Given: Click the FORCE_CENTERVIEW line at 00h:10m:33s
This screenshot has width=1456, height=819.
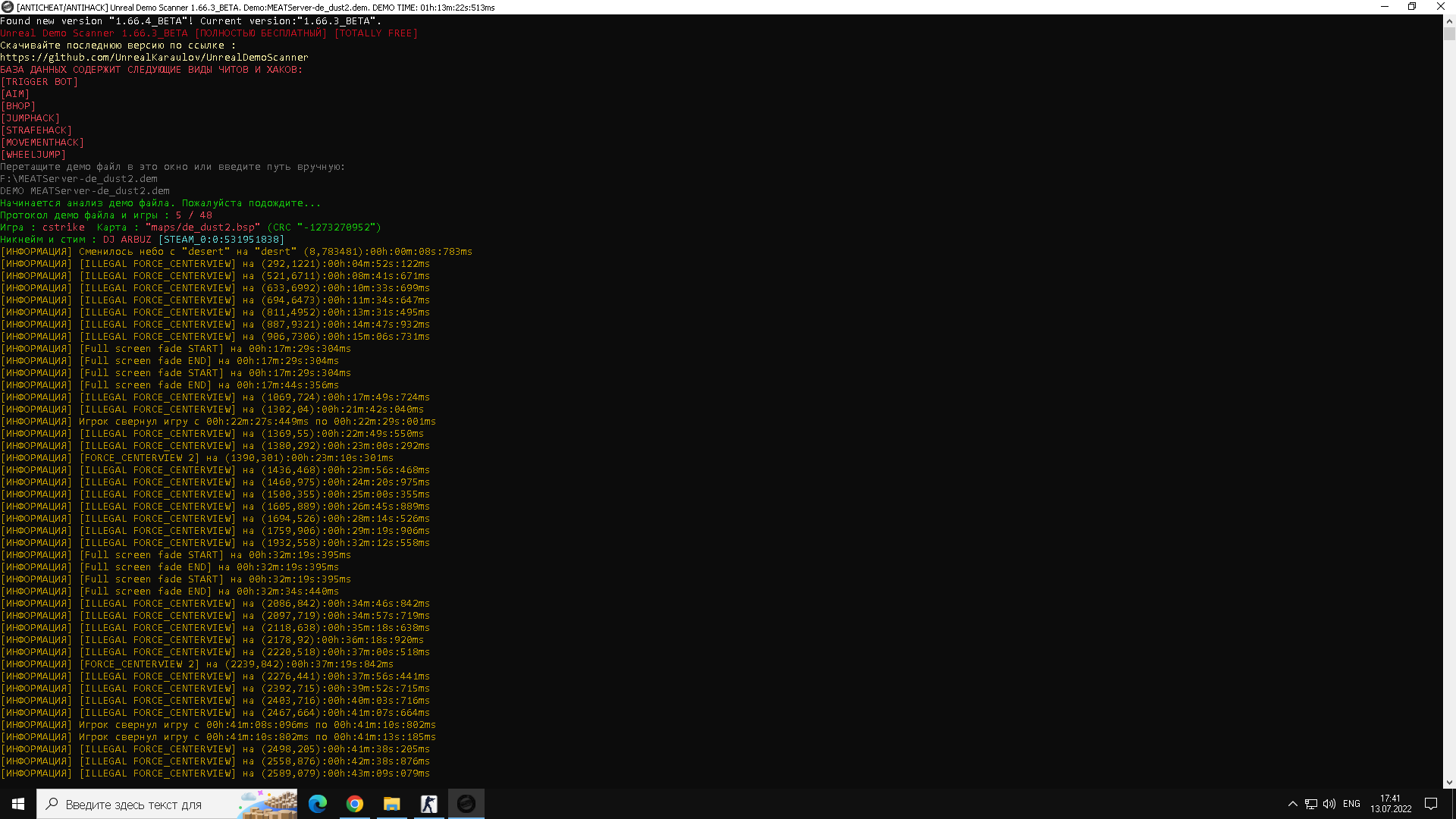Looking at the screenshot, I should pyautogui.click(x=215, y=288).
